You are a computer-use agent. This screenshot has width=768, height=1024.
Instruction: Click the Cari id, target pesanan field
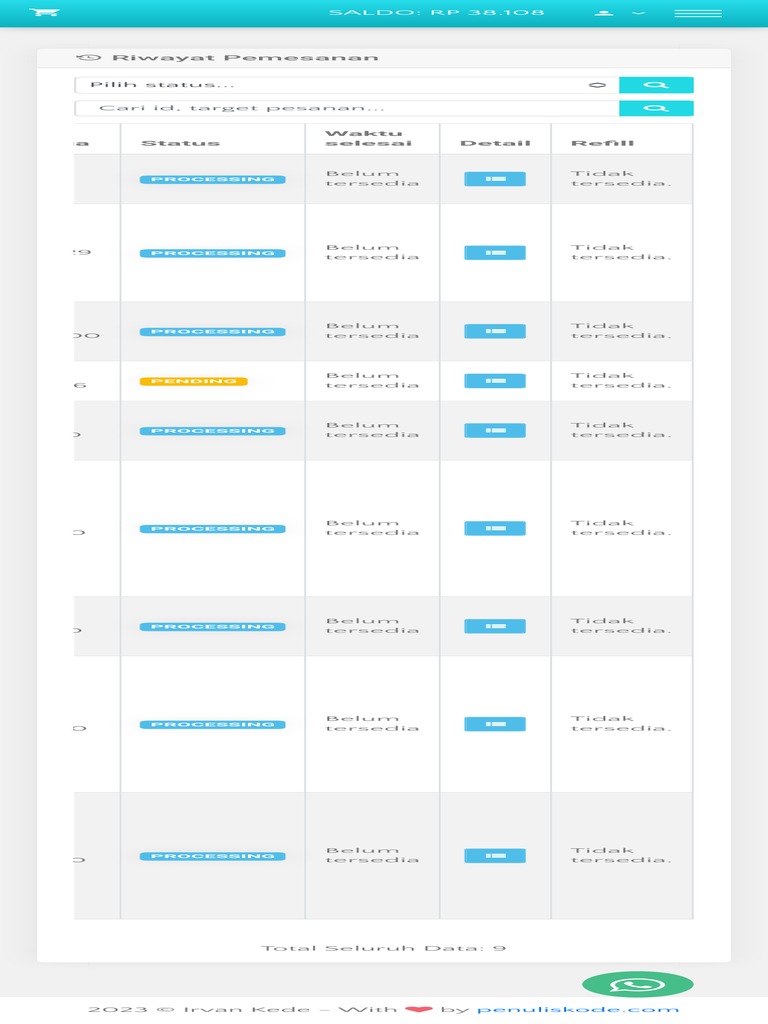click(x=346, y=108)
